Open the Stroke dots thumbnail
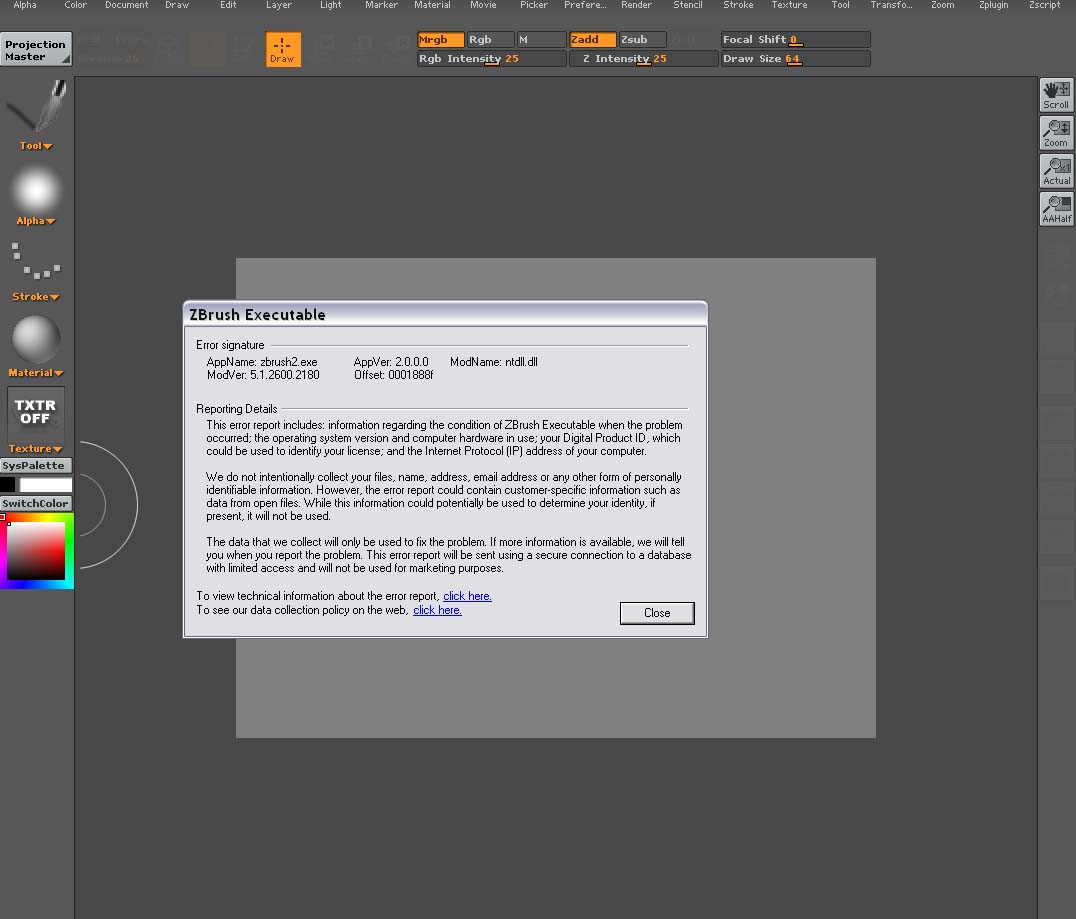Viewport: 1076px width, 919px height. pyautogui.click(x=36, y=261)
